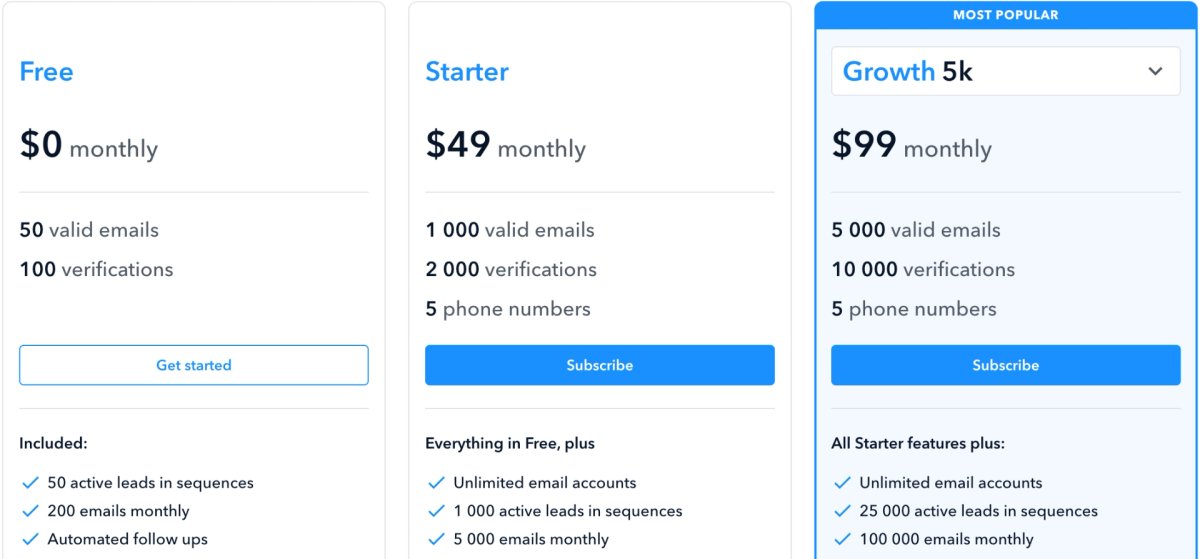Select the Free plan heading

pyautogui.click(x=46, y=72)
